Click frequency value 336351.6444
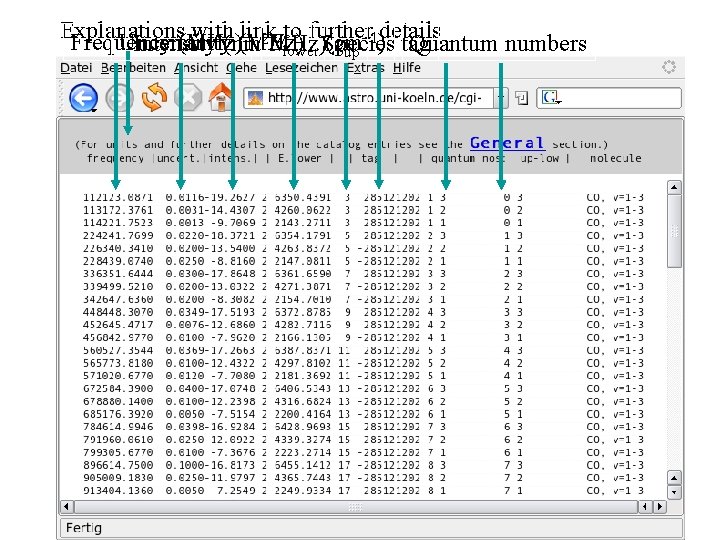 pyautogui.click(x=118, y=274)
